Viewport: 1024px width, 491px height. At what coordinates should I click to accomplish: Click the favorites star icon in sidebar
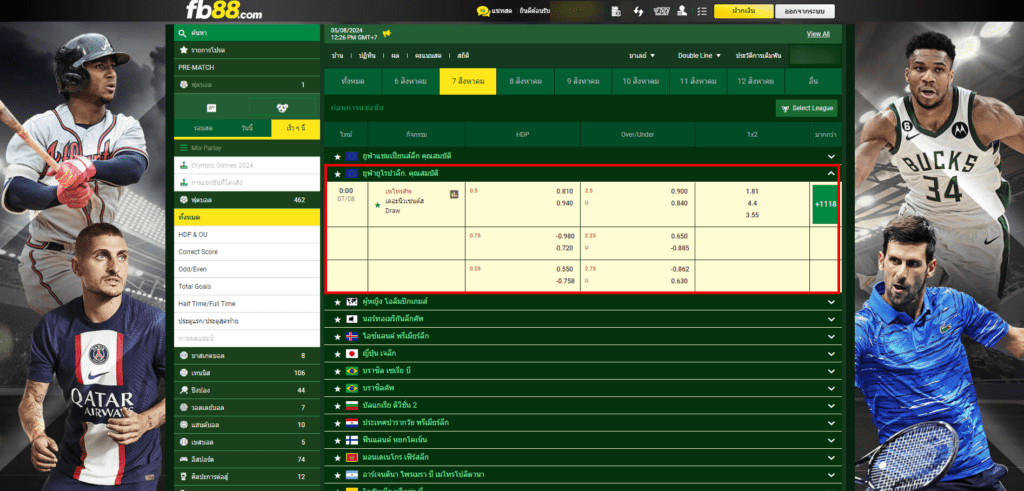point(184,50)
